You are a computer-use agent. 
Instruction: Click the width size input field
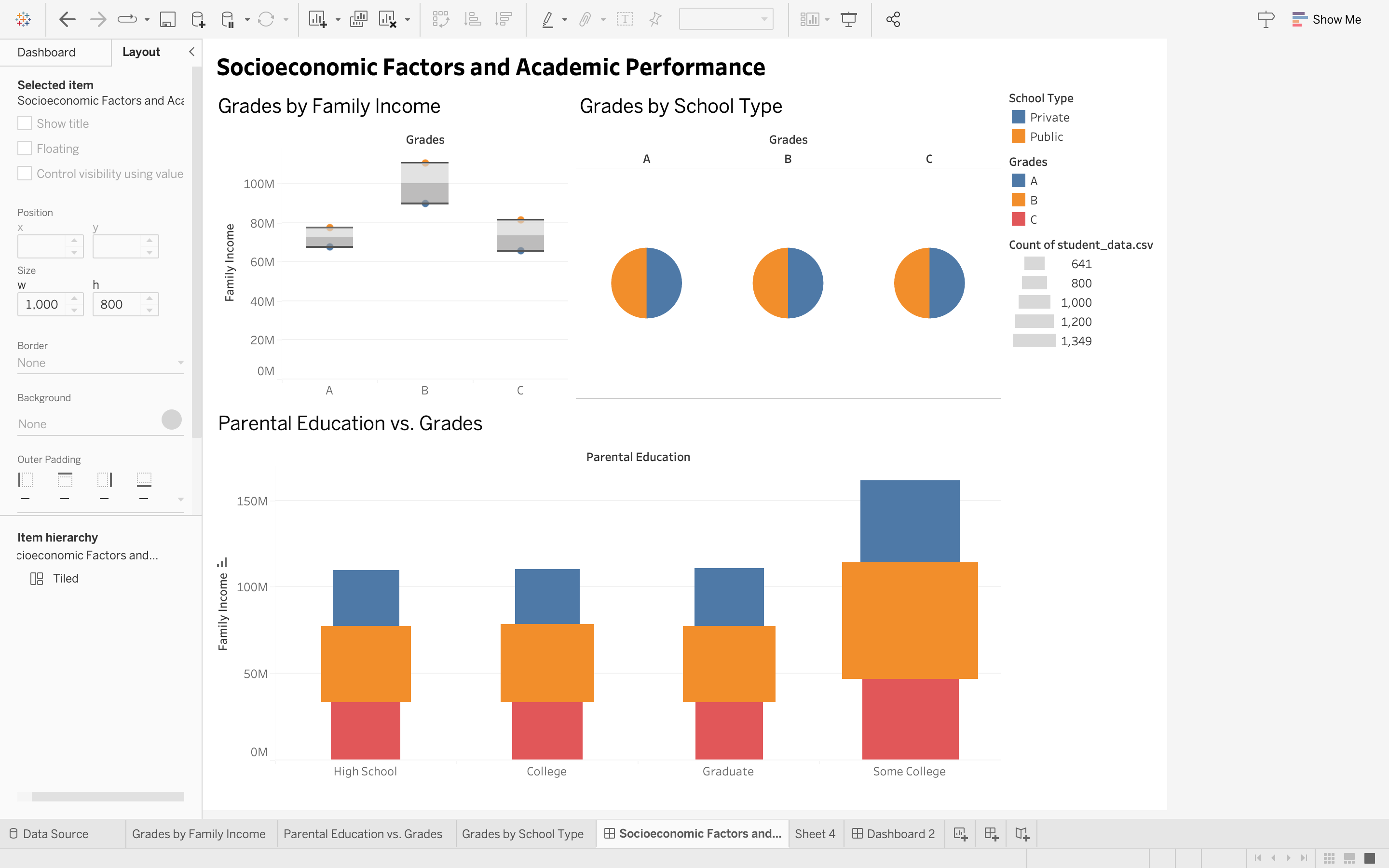tap(43, 304)
